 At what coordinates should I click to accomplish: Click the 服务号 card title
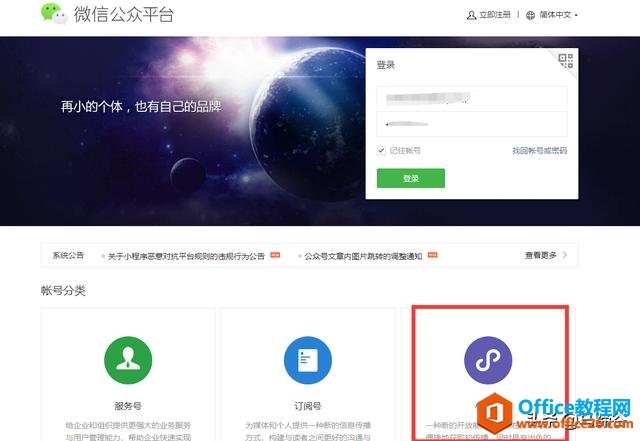tap(128, 406)
